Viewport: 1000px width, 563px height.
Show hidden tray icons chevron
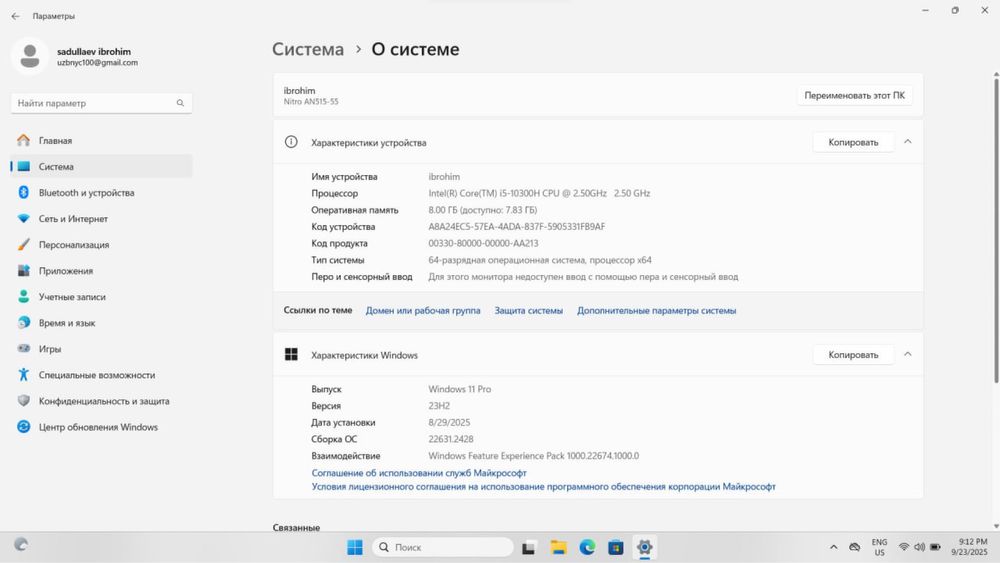(834, 547)
